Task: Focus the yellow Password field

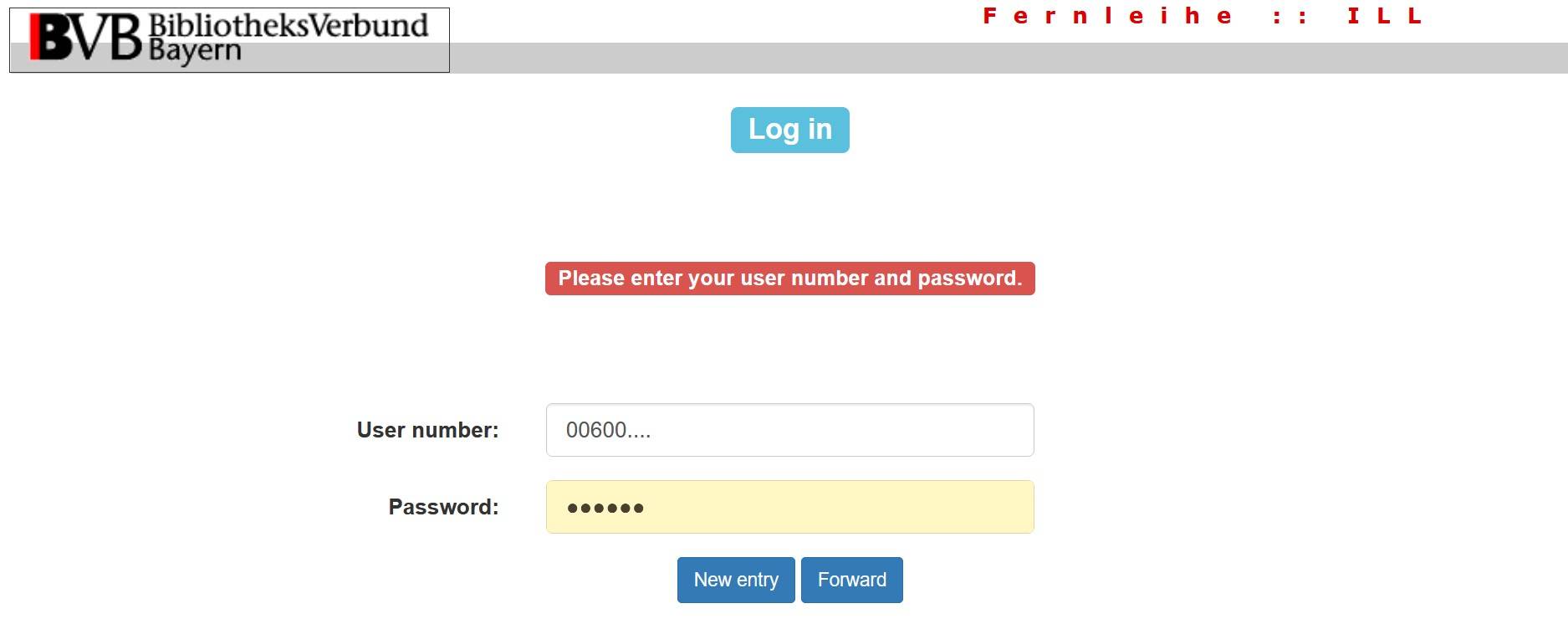Action: [789, 507]
